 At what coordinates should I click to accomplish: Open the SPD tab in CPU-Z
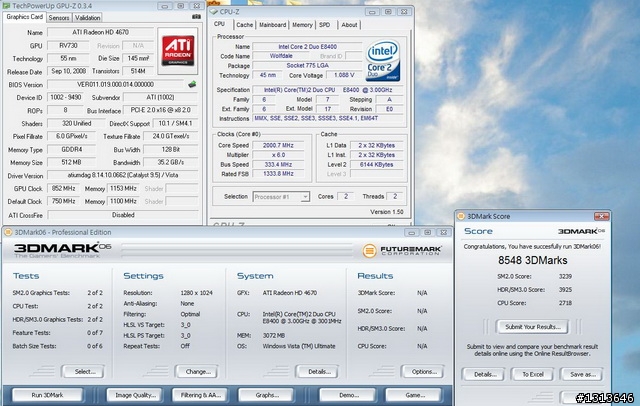pos(325,25)
